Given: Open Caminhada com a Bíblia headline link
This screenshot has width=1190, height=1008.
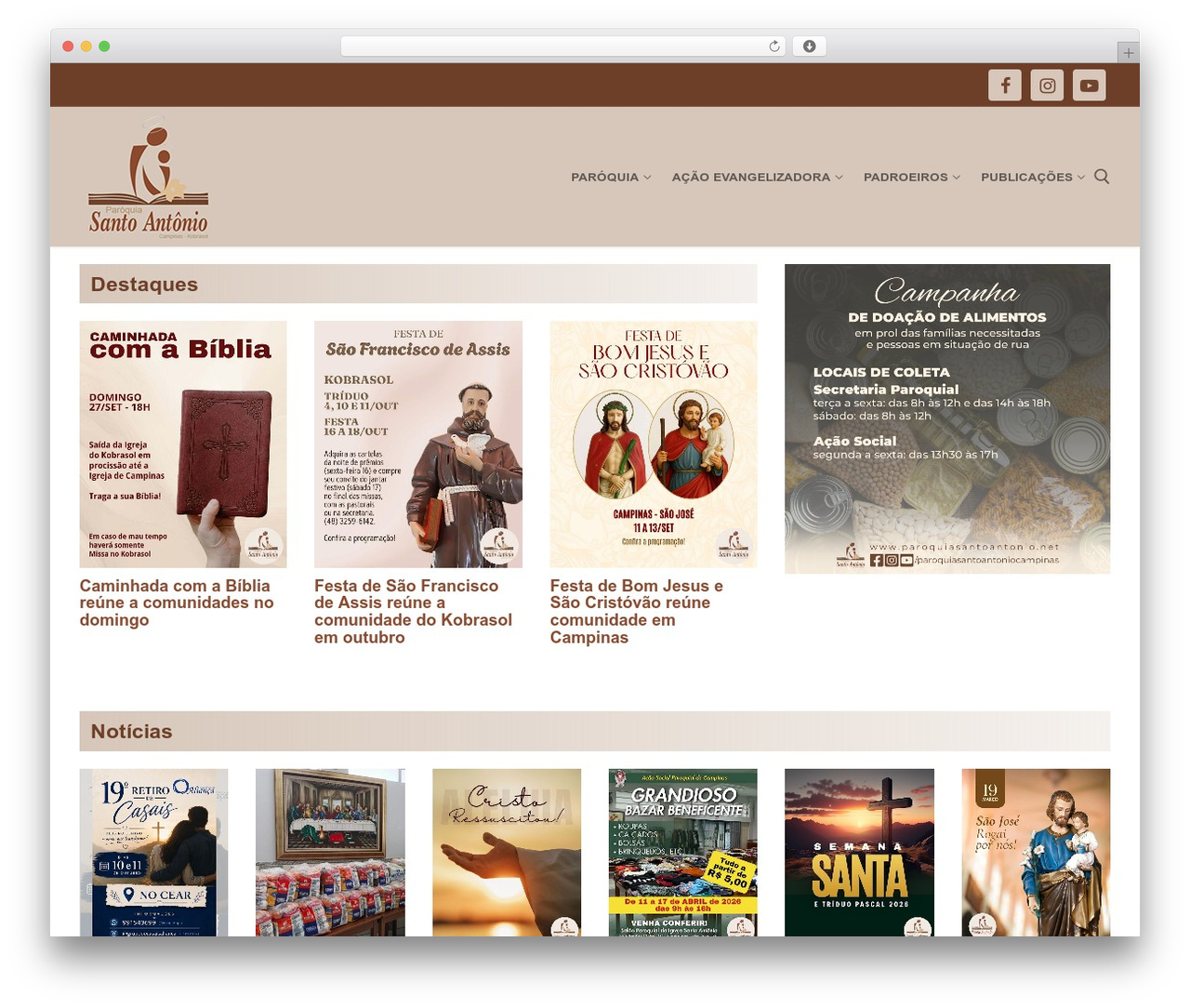Looking at the screenshot, I should [x=177, y=603].
